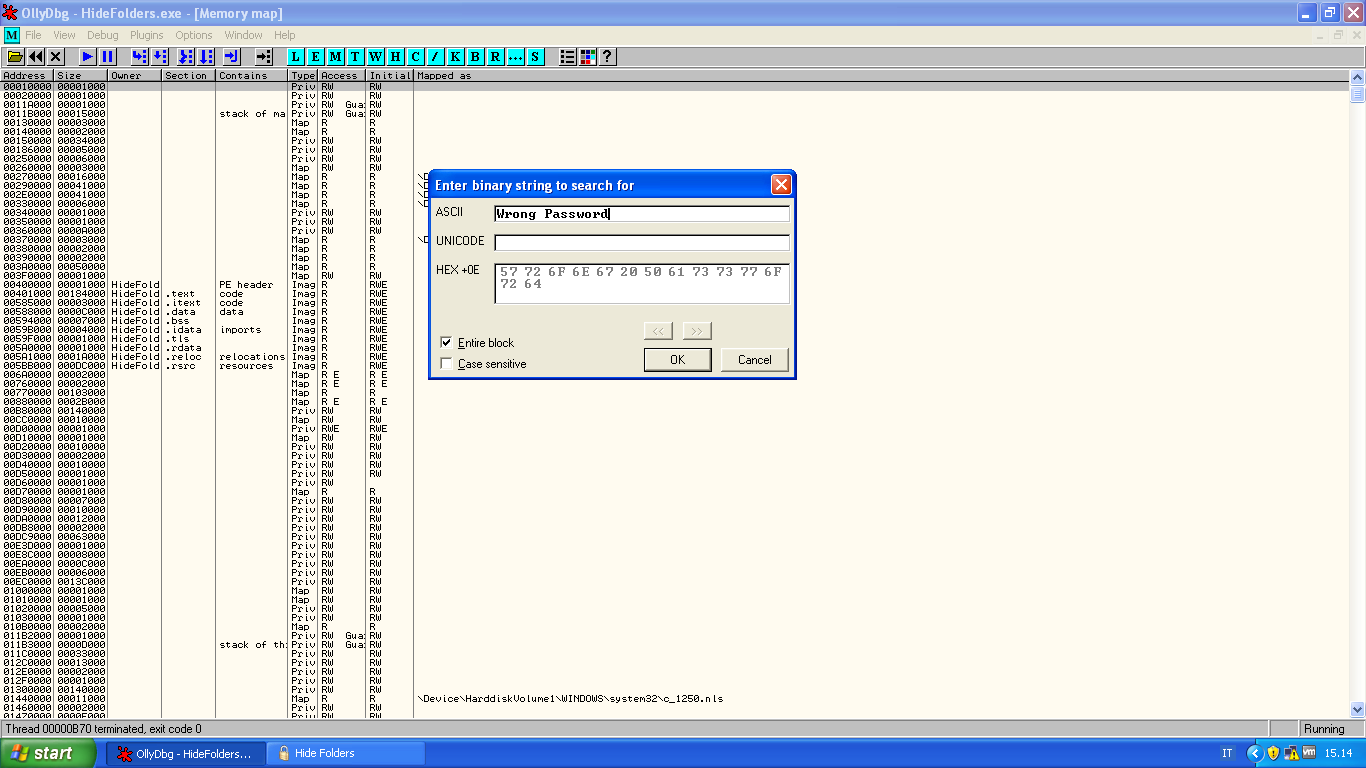The height and width of the screenshot is (768, 1366).
Task: Show Run trace with dots icon
Action: 516,57
